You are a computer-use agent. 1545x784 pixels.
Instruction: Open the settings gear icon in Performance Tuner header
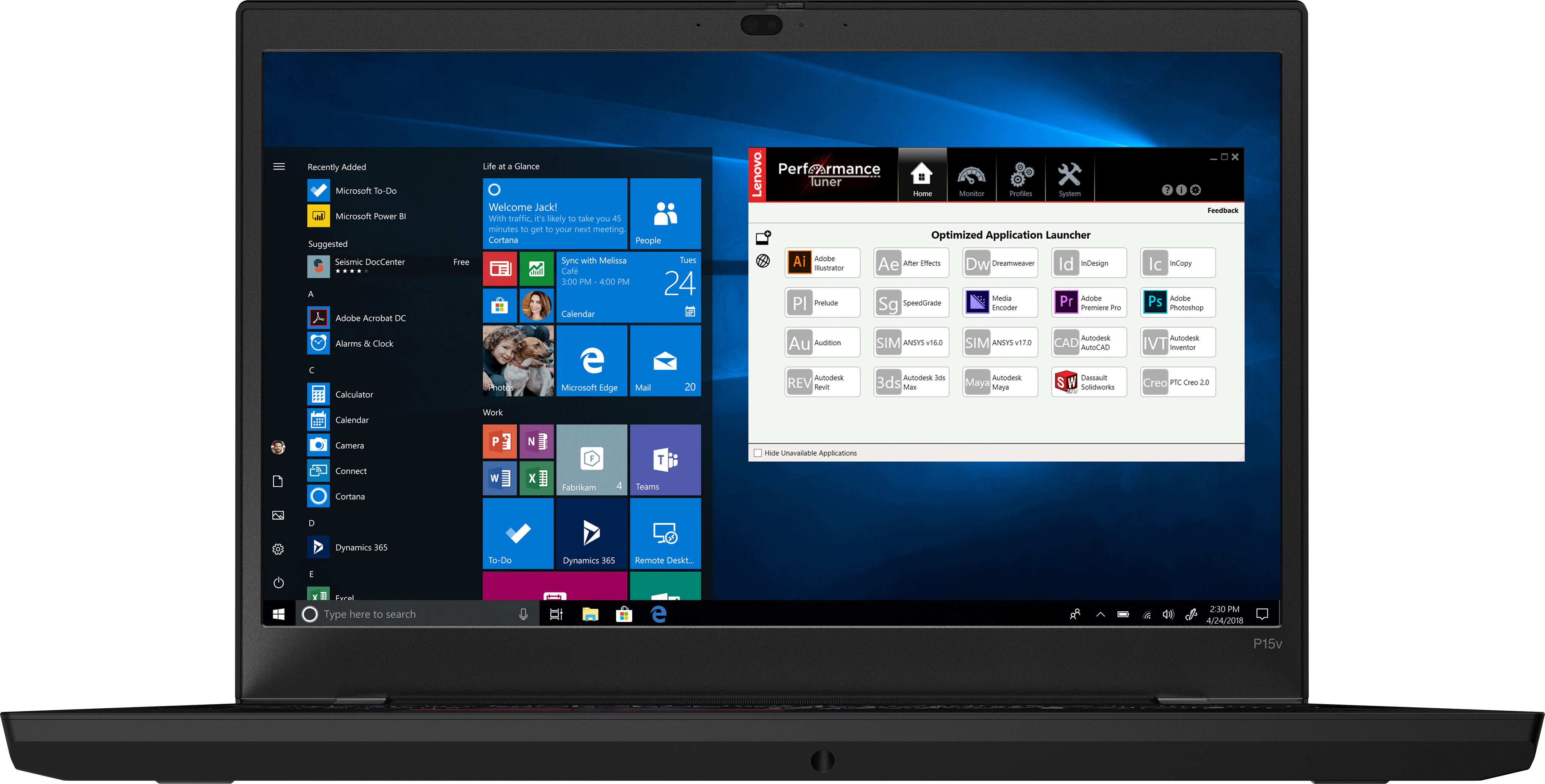pyautogui.click(x=1195, y=190)
